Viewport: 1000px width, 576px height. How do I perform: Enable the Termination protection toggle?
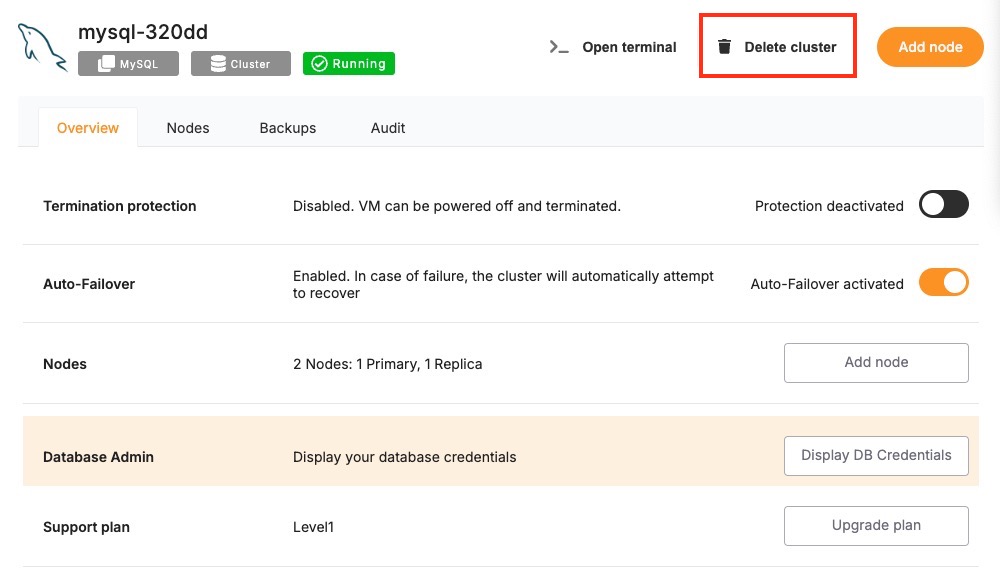click(x=943, y=205)
